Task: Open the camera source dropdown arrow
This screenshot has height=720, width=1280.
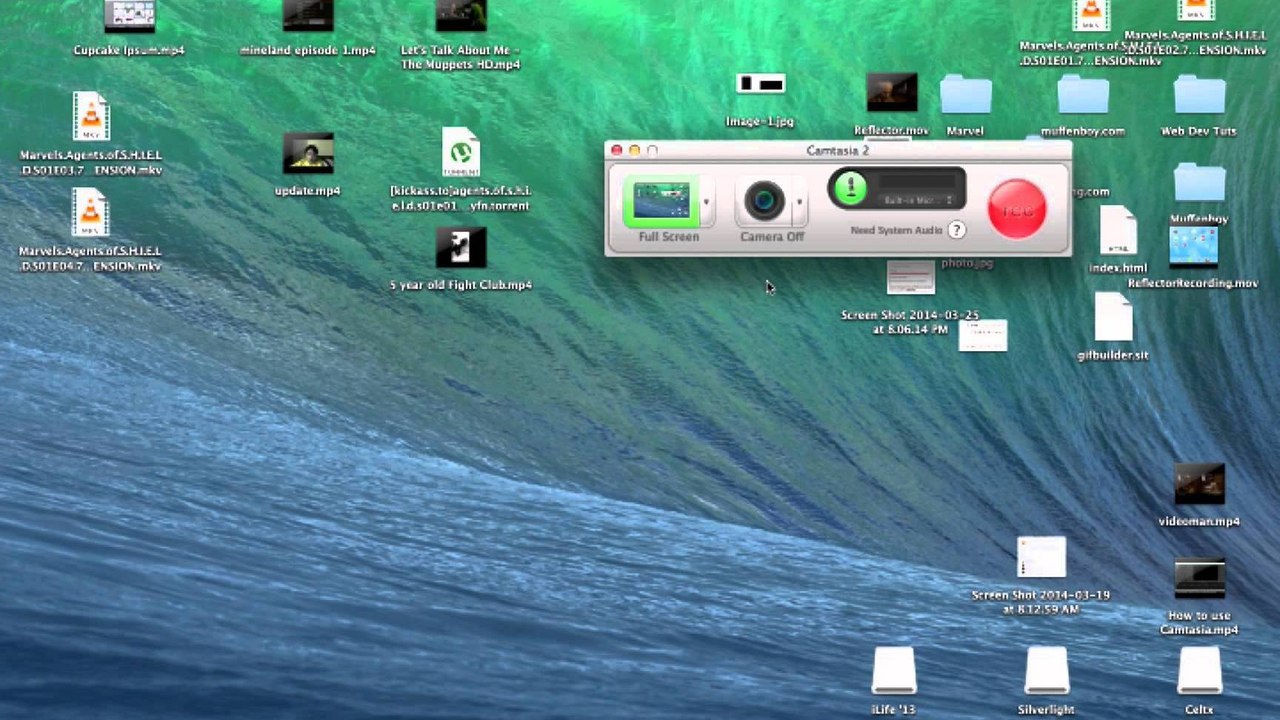Action: 798,202
